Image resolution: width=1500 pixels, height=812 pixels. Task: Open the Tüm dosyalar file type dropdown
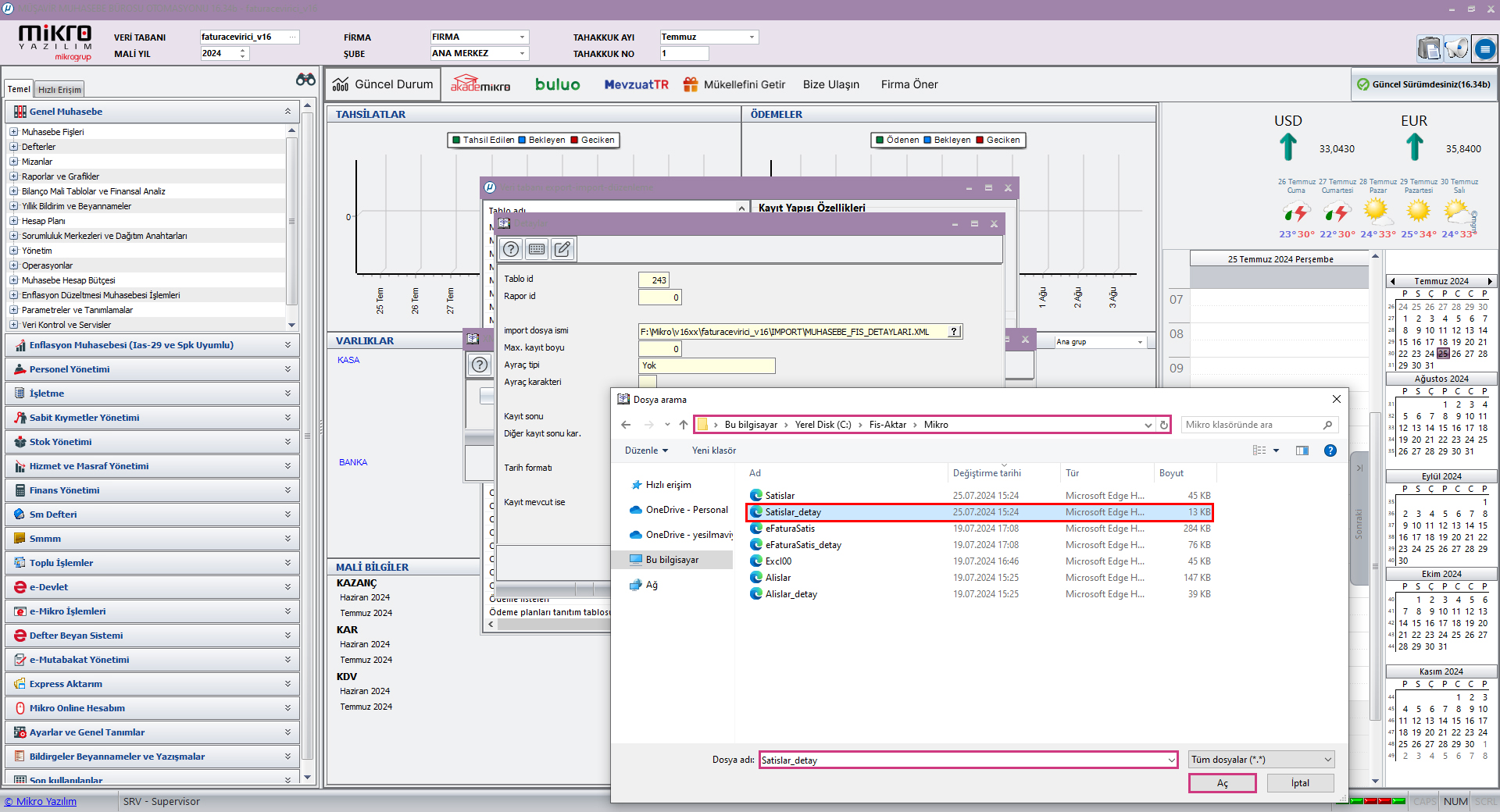pos(1261,760)
